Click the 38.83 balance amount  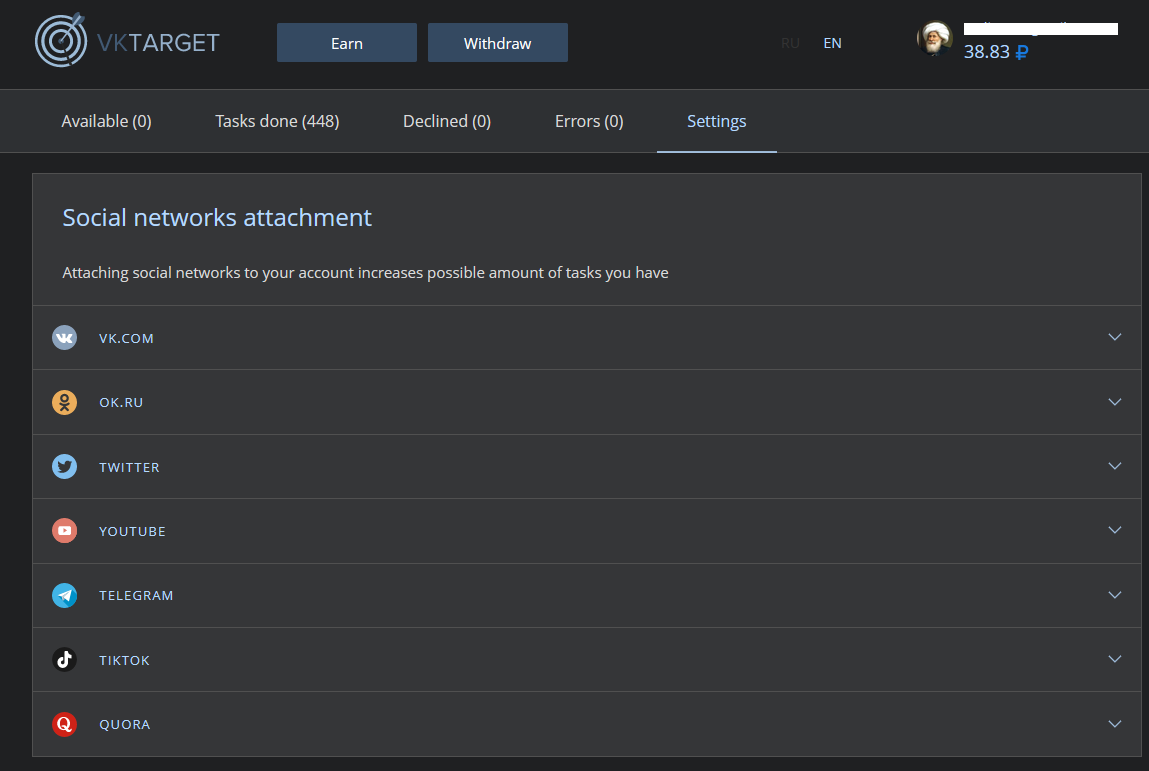pos(986,52)
